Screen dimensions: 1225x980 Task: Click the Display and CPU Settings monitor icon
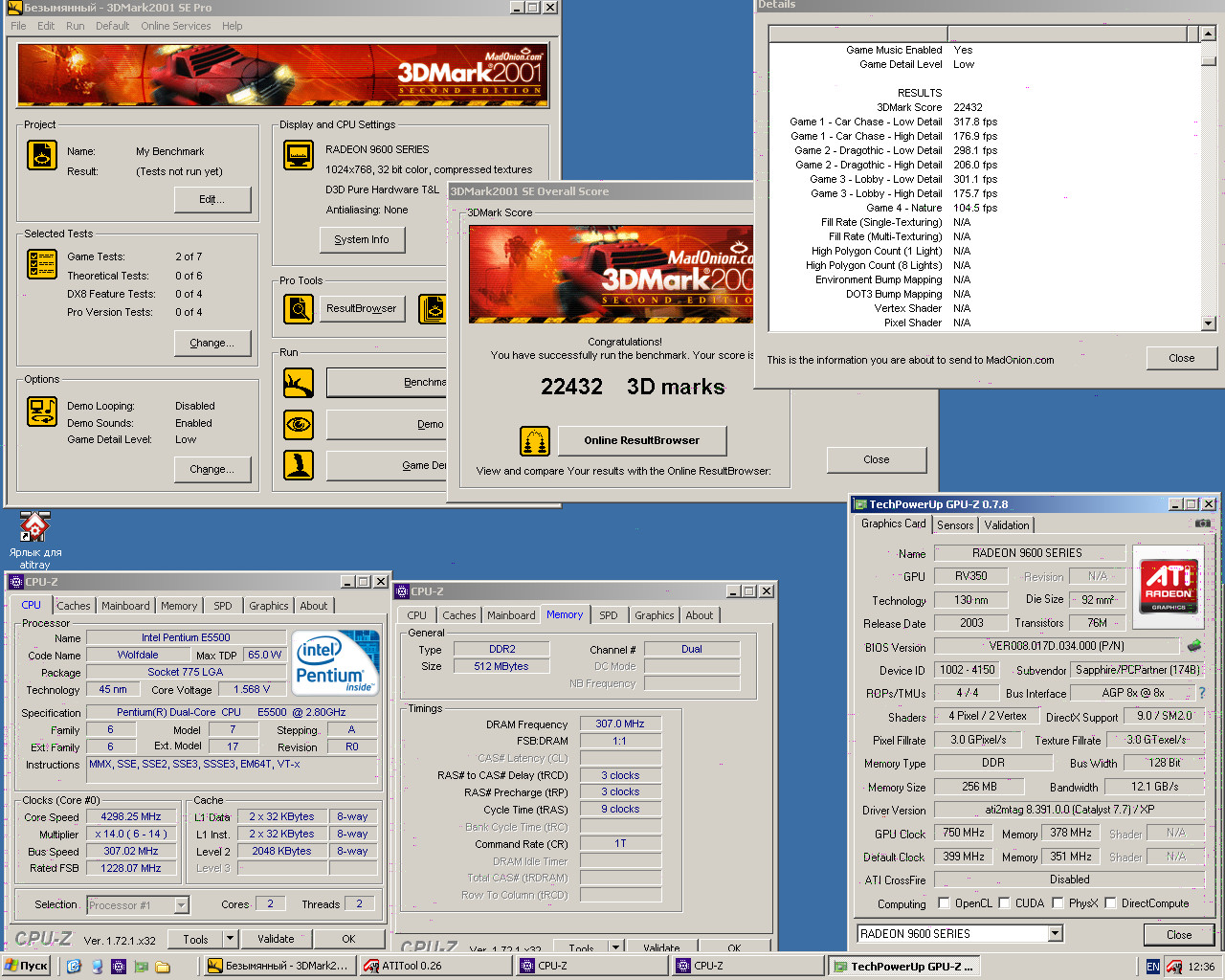[299, 155]
